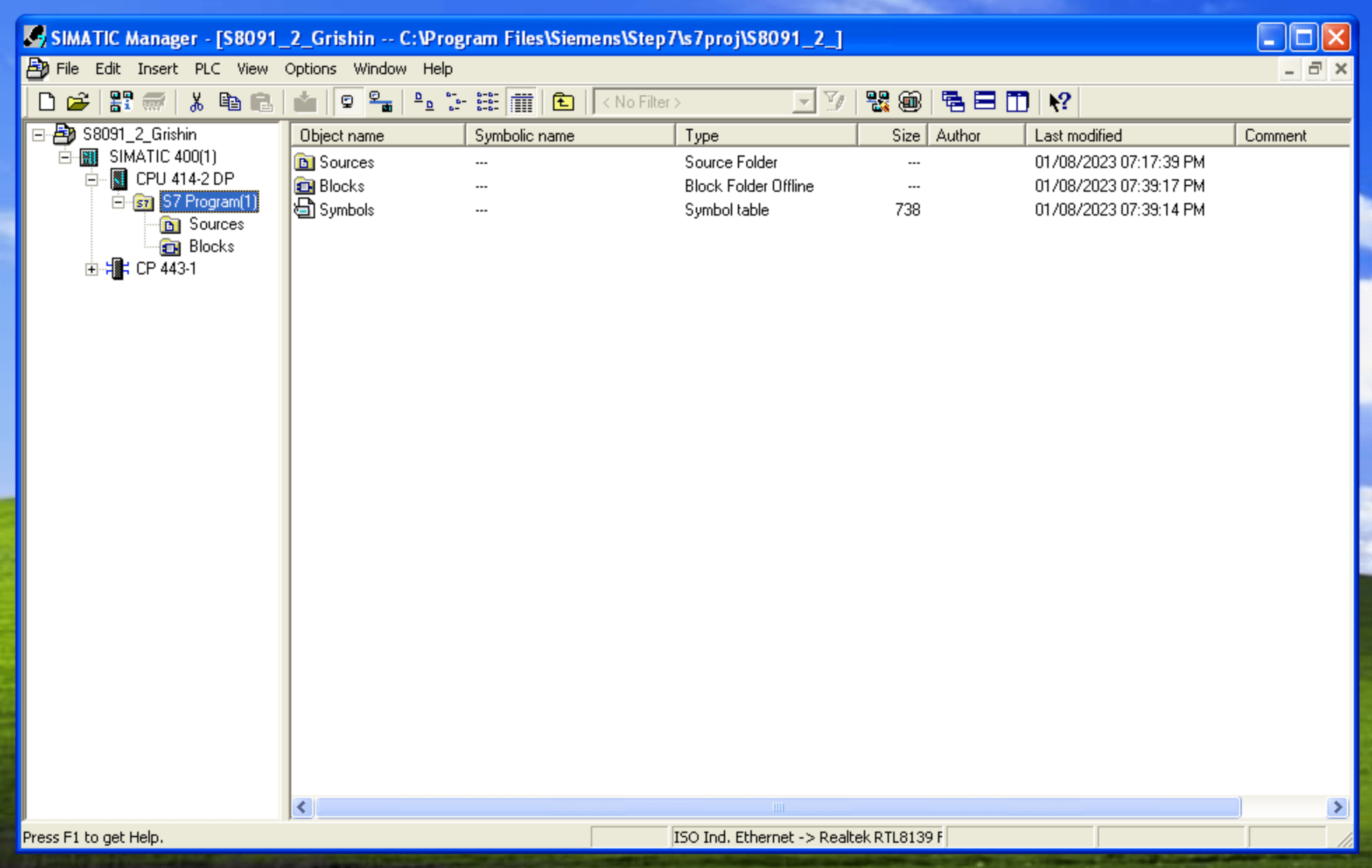Viewport: 1372px width, 868px height.
Task: Click the Paste toolbar icon
Action: [262, 102]
